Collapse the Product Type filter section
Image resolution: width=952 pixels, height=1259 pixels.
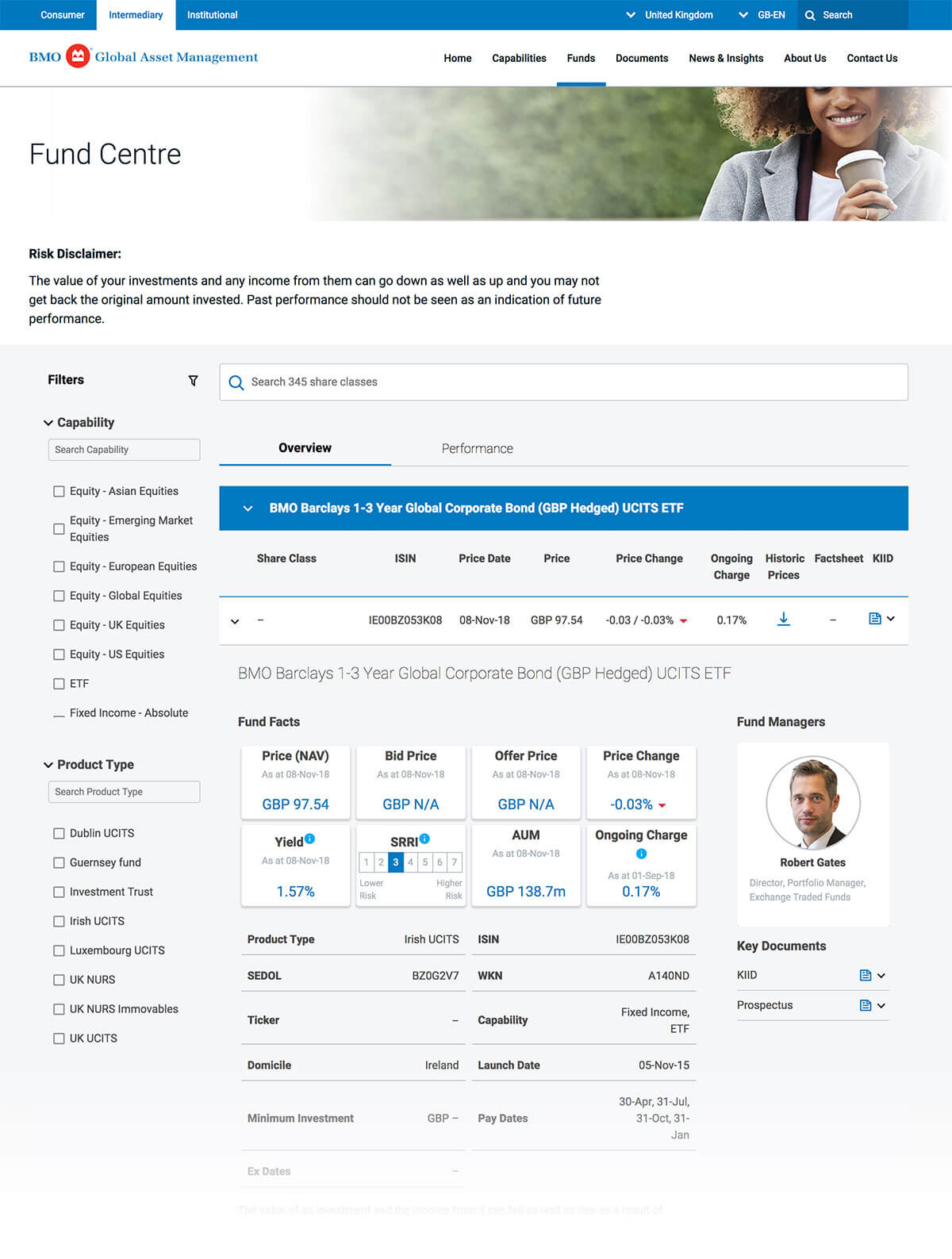(48, 765)
